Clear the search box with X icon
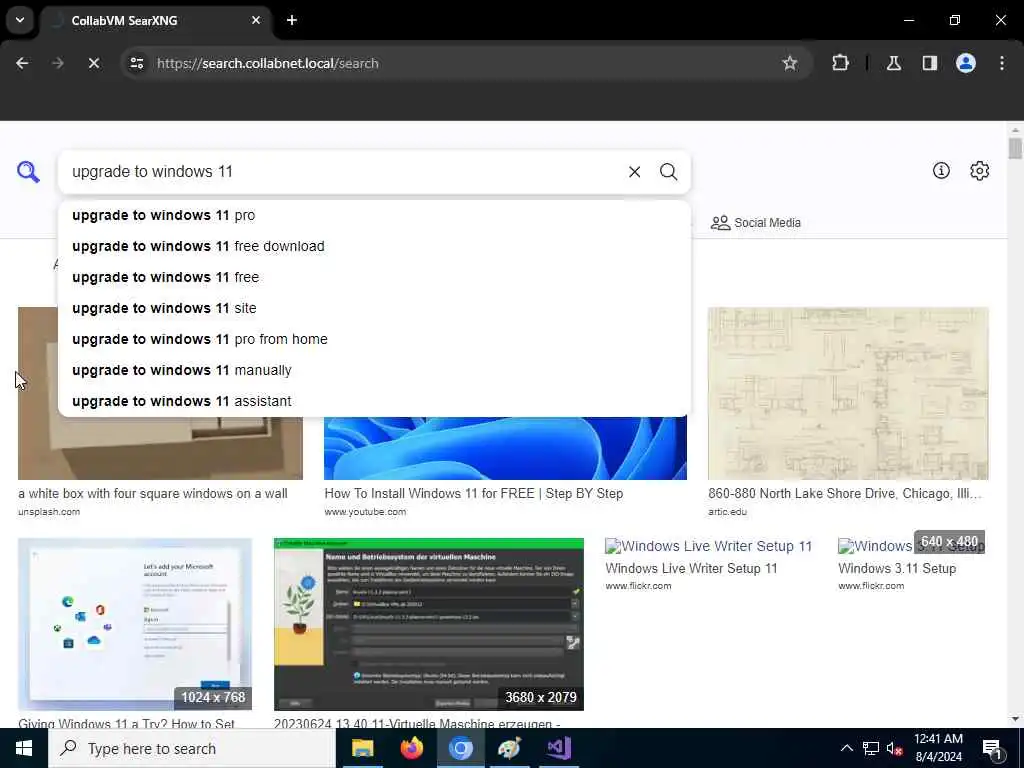The width and height of the screenshot is (1024, 768). pyautogui.click(x=634, y=172)
